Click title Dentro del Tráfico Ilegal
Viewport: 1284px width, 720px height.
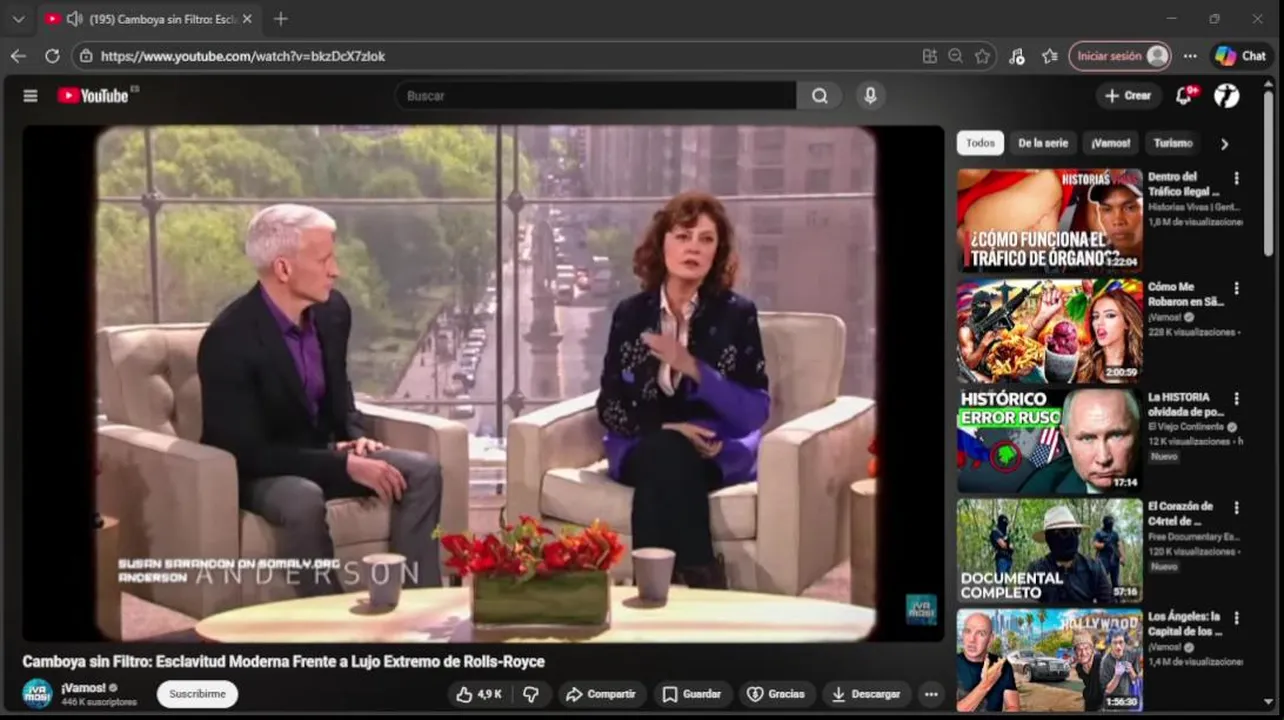(x=1184, y=184)
